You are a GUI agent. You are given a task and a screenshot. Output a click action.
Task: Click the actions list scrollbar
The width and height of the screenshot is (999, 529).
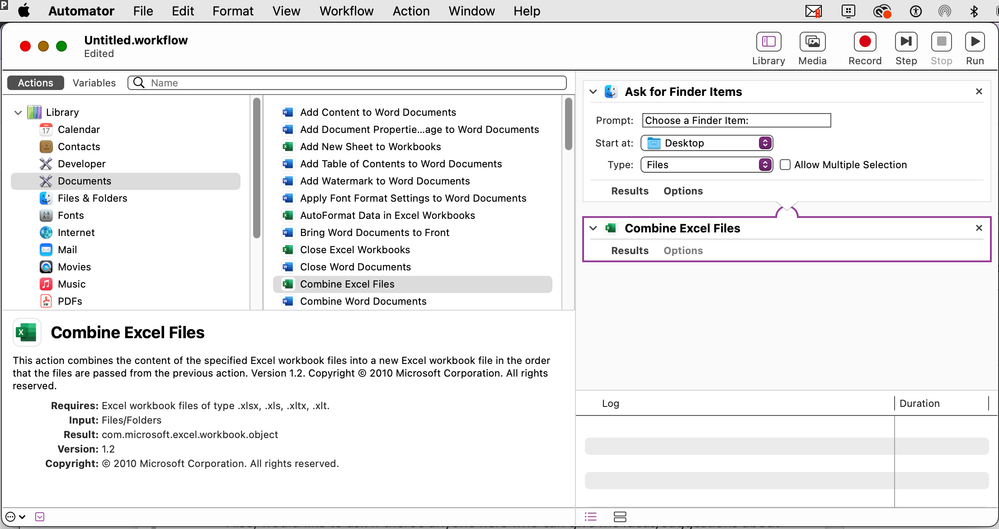[568, 124]
